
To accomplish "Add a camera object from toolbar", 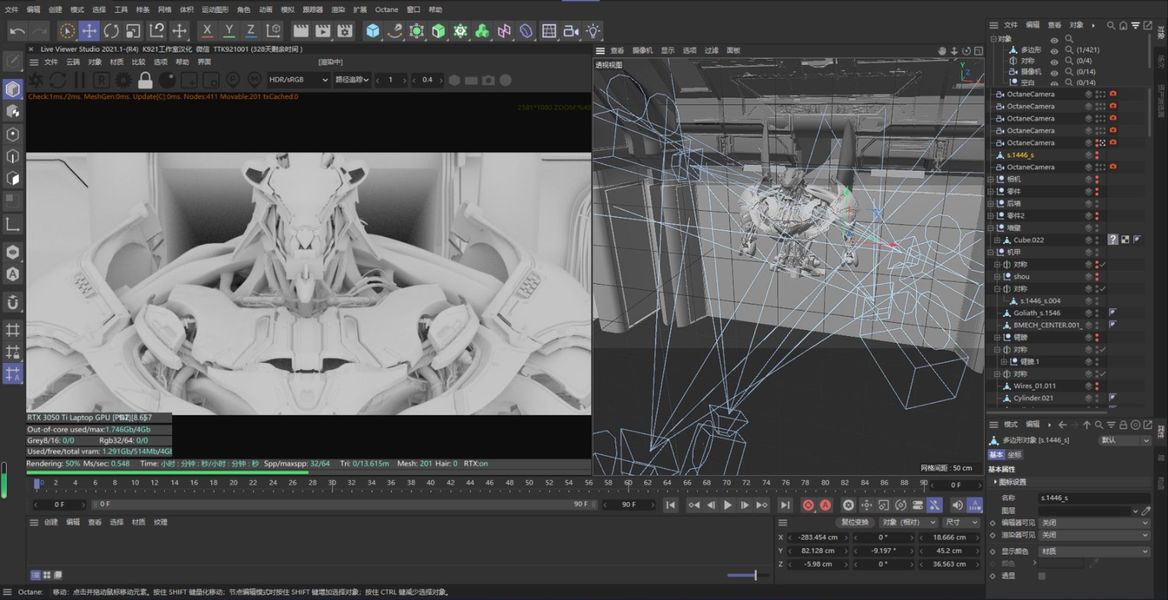I will click(x=571, y=31).
